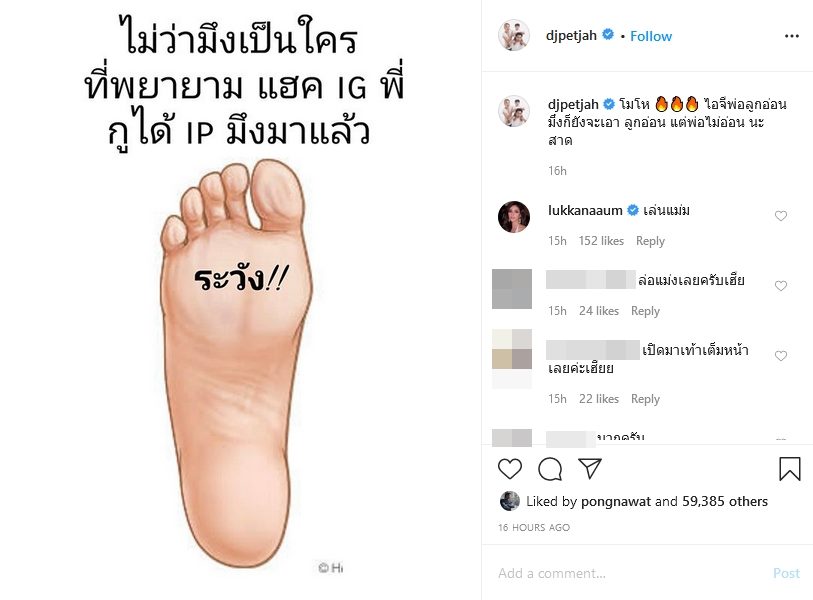Save post with the bookmark icon
Viewport: 813px width, 600px height.
tap(790, 468)
